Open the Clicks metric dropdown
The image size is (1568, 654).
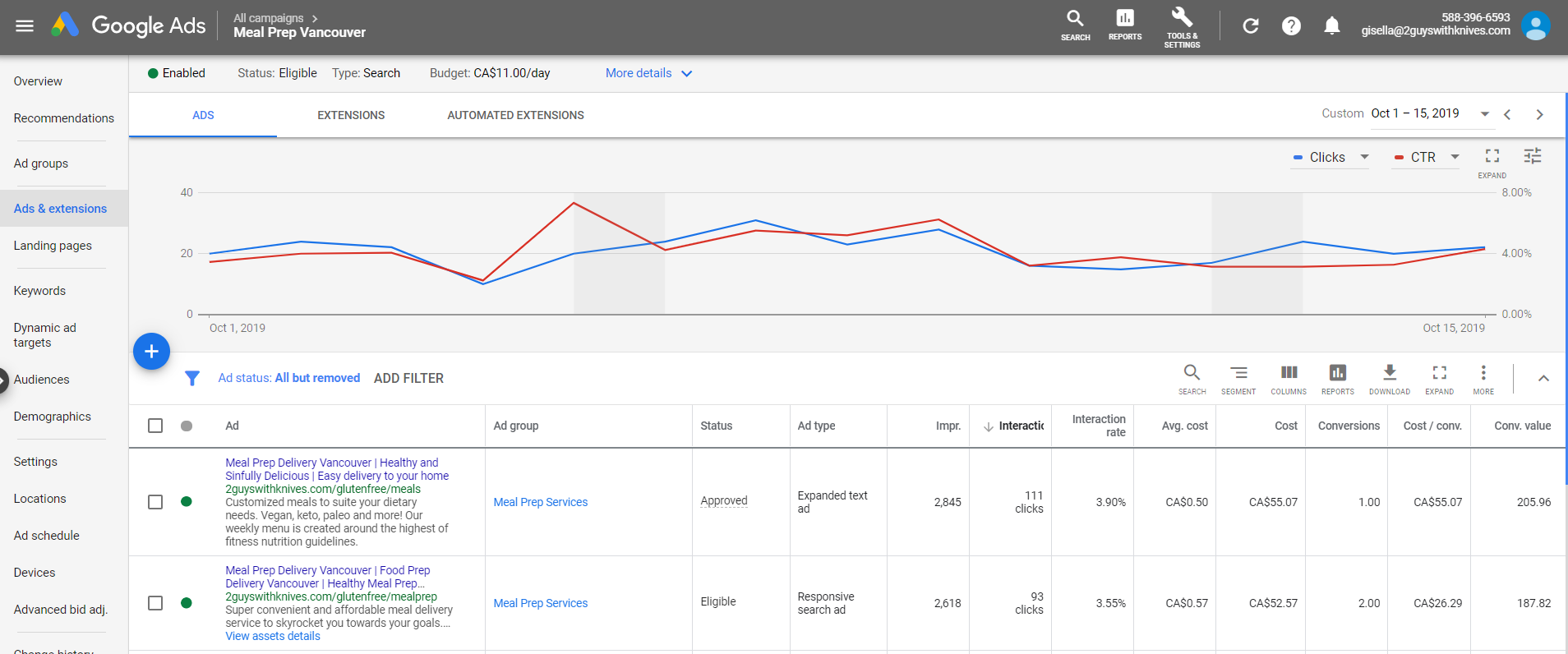(x=1330, y=157)
